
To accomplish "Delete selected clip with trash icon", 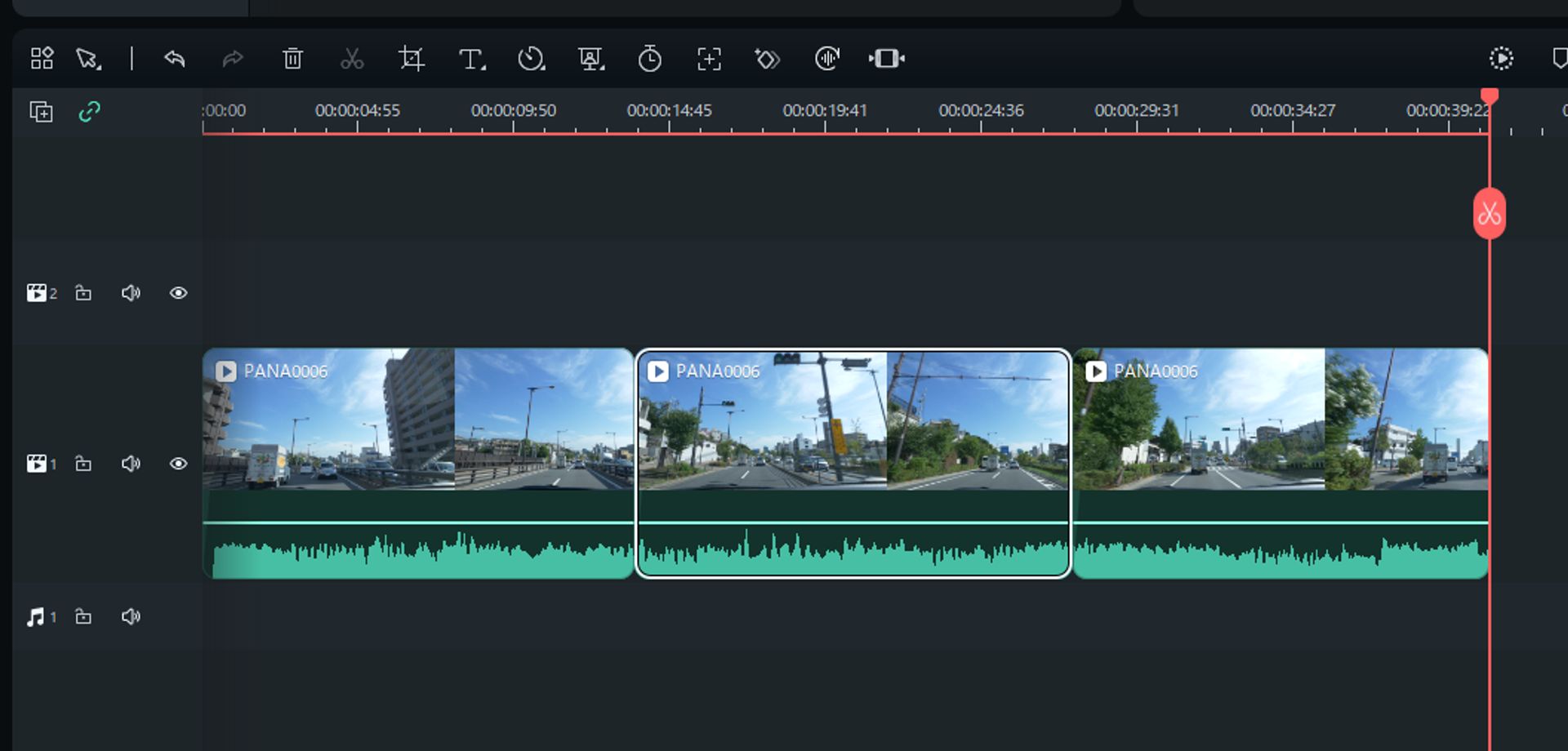I will (x=292, y=59).
